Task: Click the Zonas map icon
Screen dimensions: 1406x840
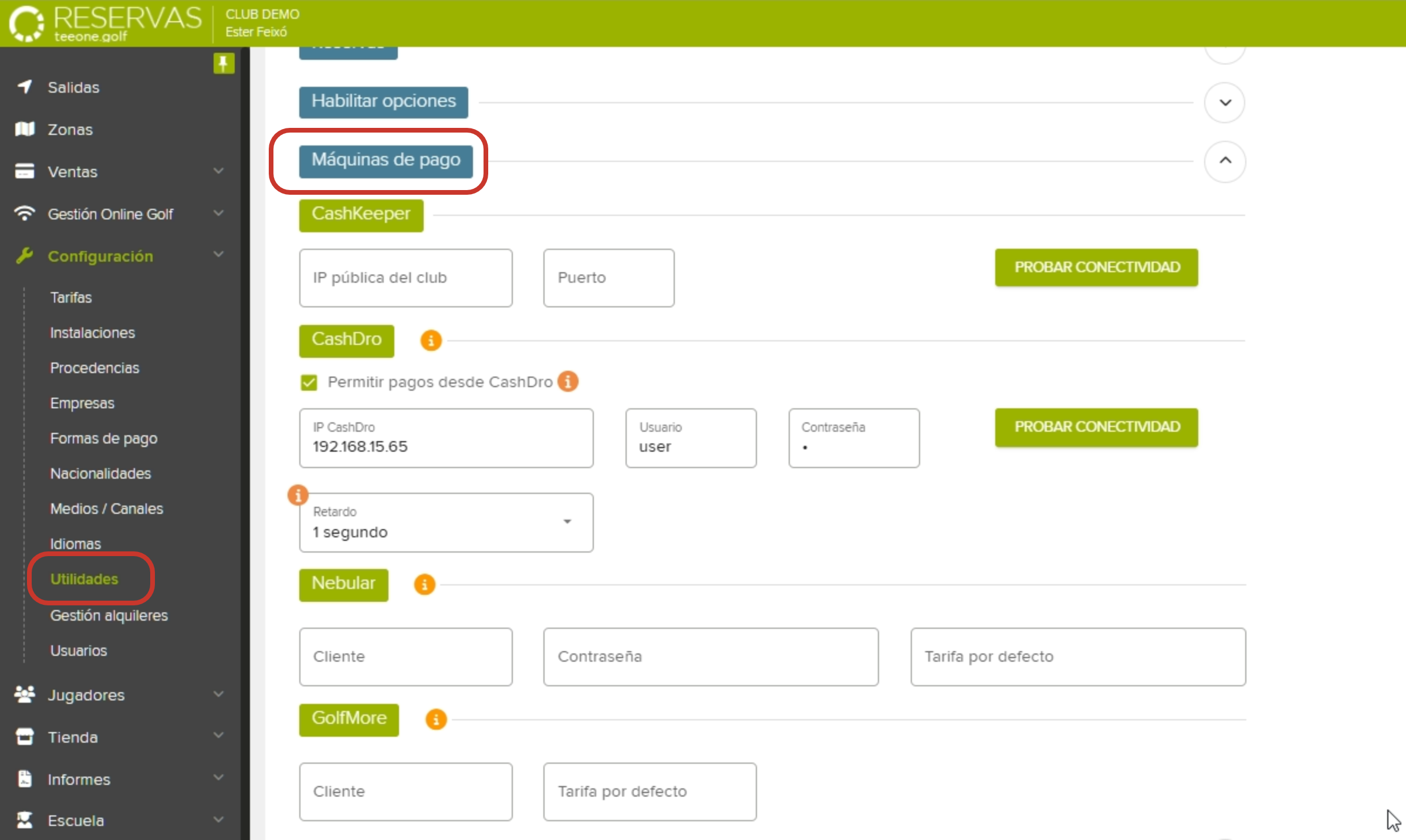Action: (x=25, y=129)
